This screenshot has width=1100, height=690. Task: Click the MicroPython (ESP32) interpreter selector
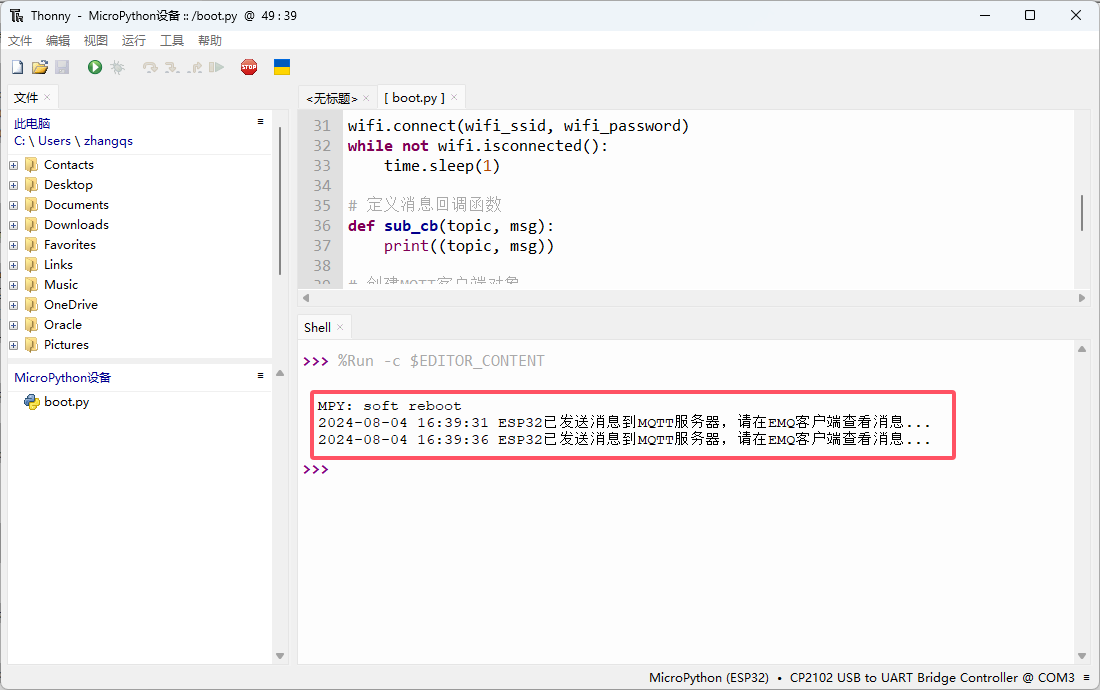[x=708, y=678]
